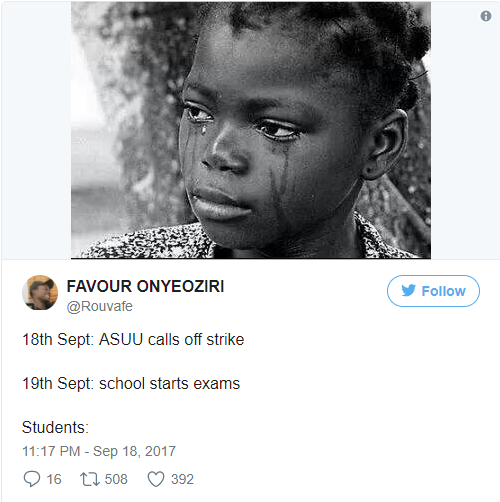Click the Twitter bird icon on Follow
Screen dimensions: 500x502
[409, 290]
